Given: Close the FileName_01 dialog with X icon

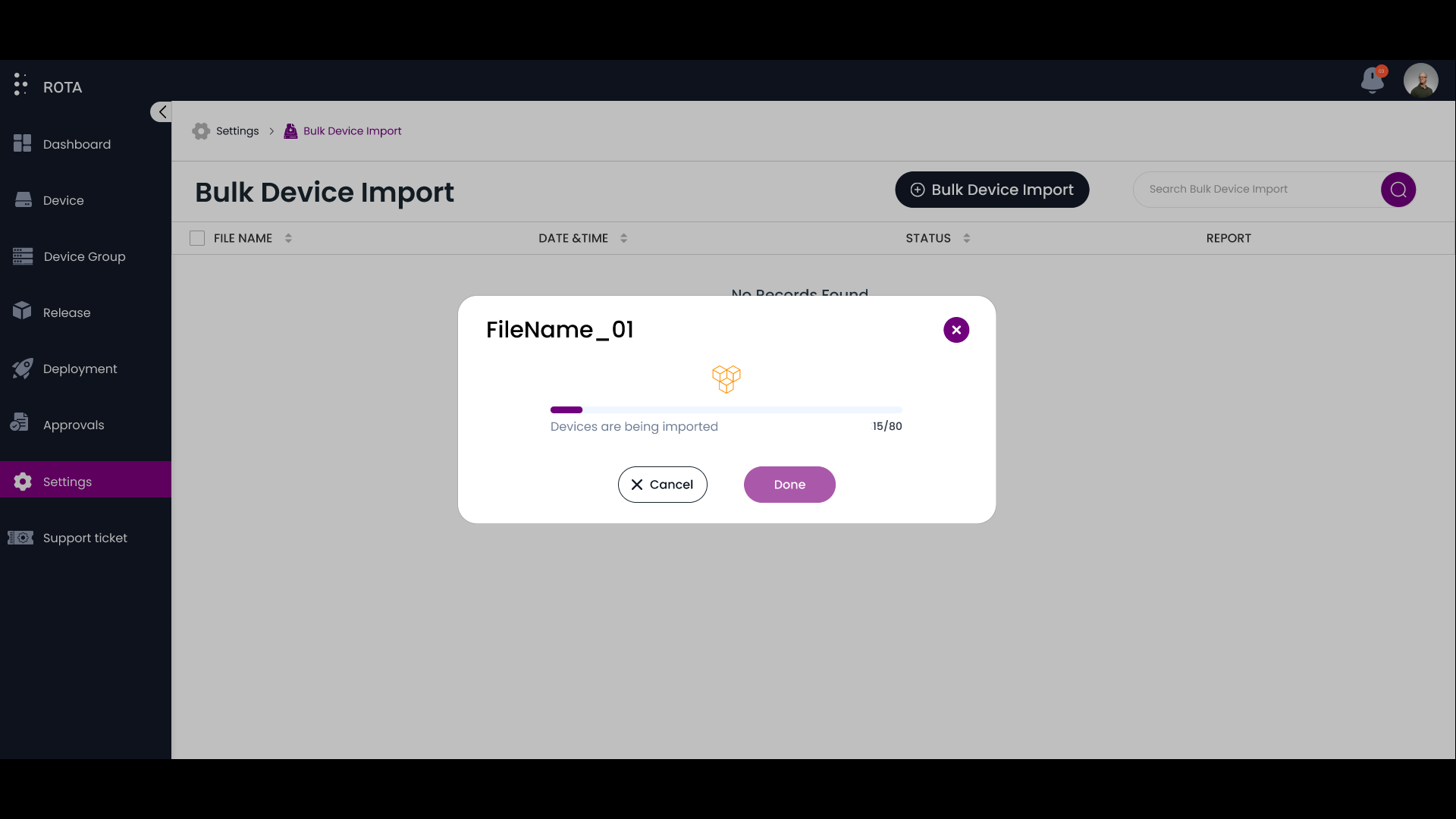Looking at the screenshot, I should [955, 330].
